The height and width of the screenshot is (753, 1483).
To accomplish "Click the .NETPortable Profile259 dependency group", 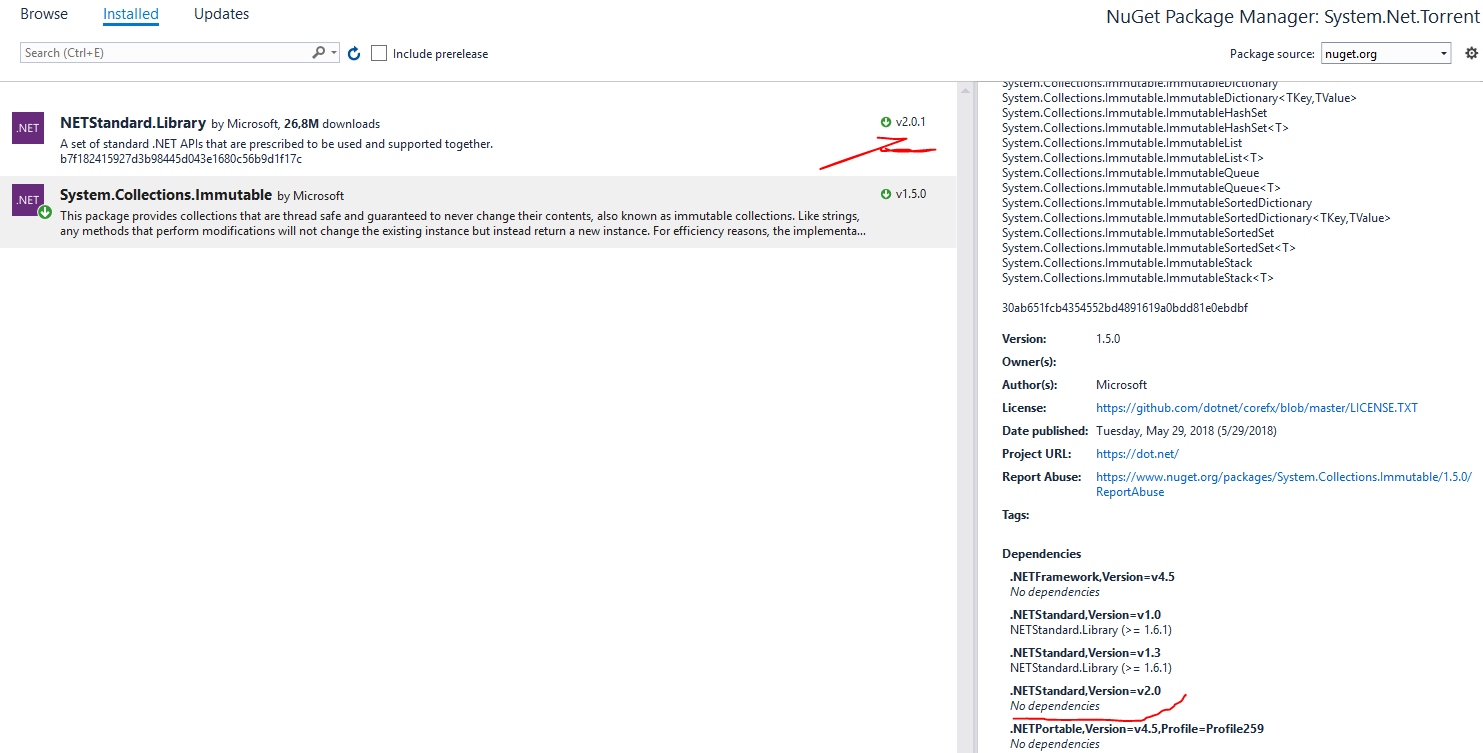I will click(1137, 729).
